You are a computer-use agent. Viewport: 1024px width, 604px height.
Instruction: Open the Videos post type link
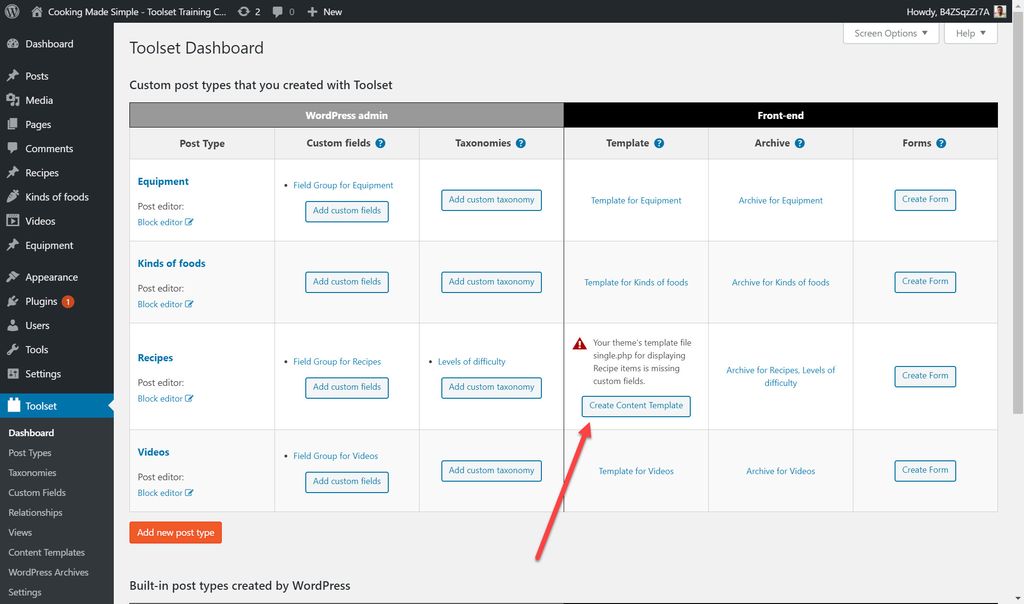tap(153, 452)
